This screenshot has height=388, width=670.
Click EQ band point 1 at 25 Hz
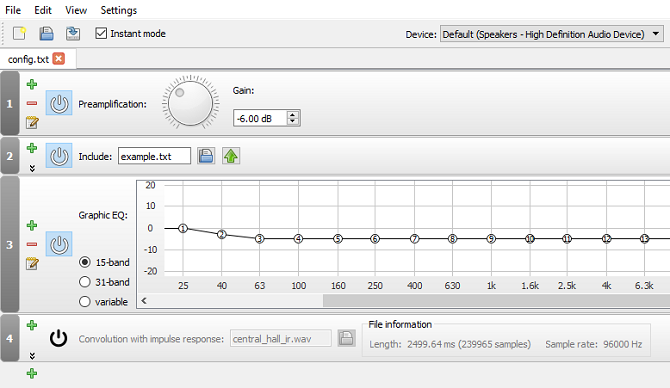pos(183,228)
